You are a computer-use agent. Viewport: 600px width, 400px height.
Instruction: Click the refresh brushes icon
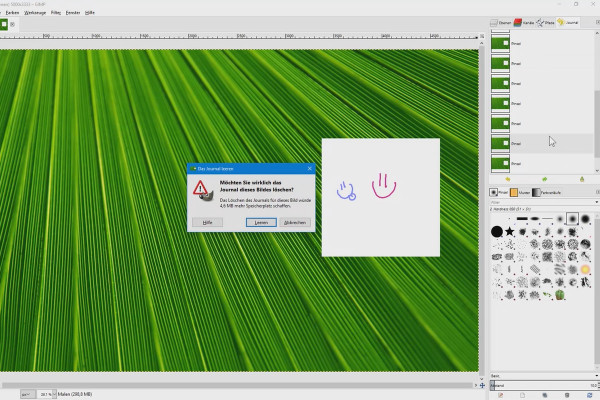tap(589, 395)
